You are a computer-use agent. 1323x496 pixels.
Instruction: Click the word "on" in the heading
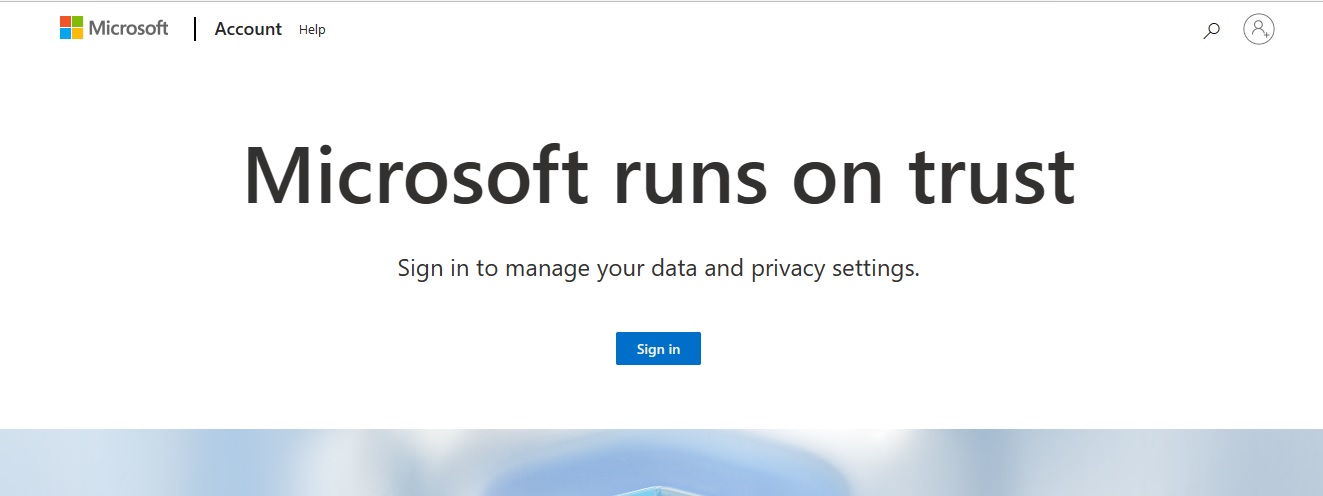838,176
